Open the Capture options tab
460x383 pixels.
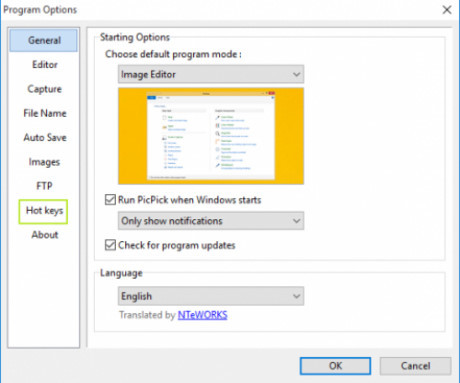44,89
